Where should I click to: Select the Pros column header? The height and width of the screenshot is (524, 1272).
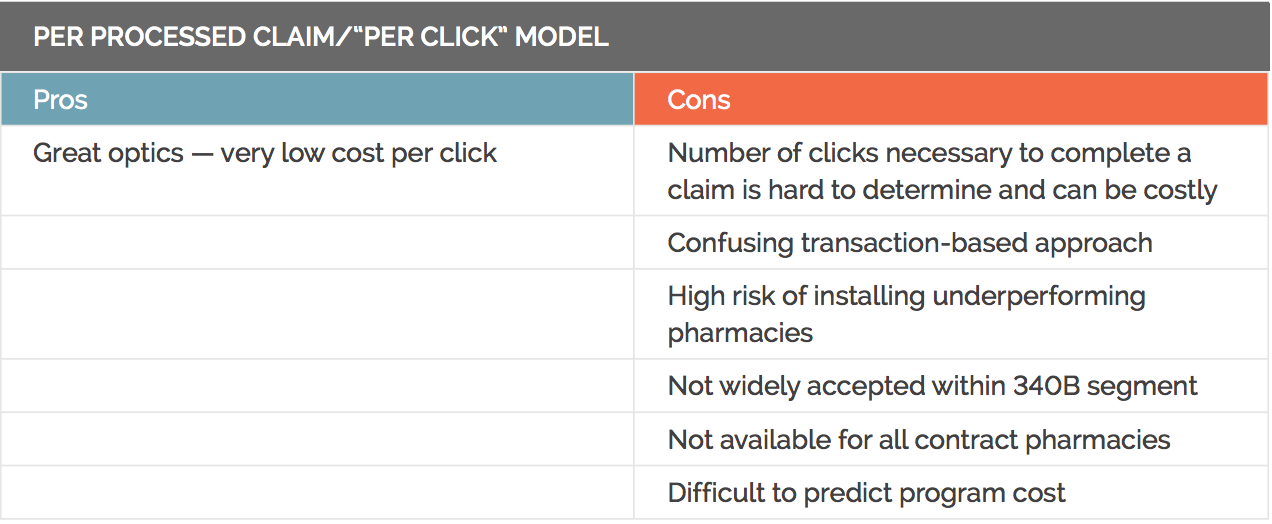pyautogui.click(x=317, y=99)
